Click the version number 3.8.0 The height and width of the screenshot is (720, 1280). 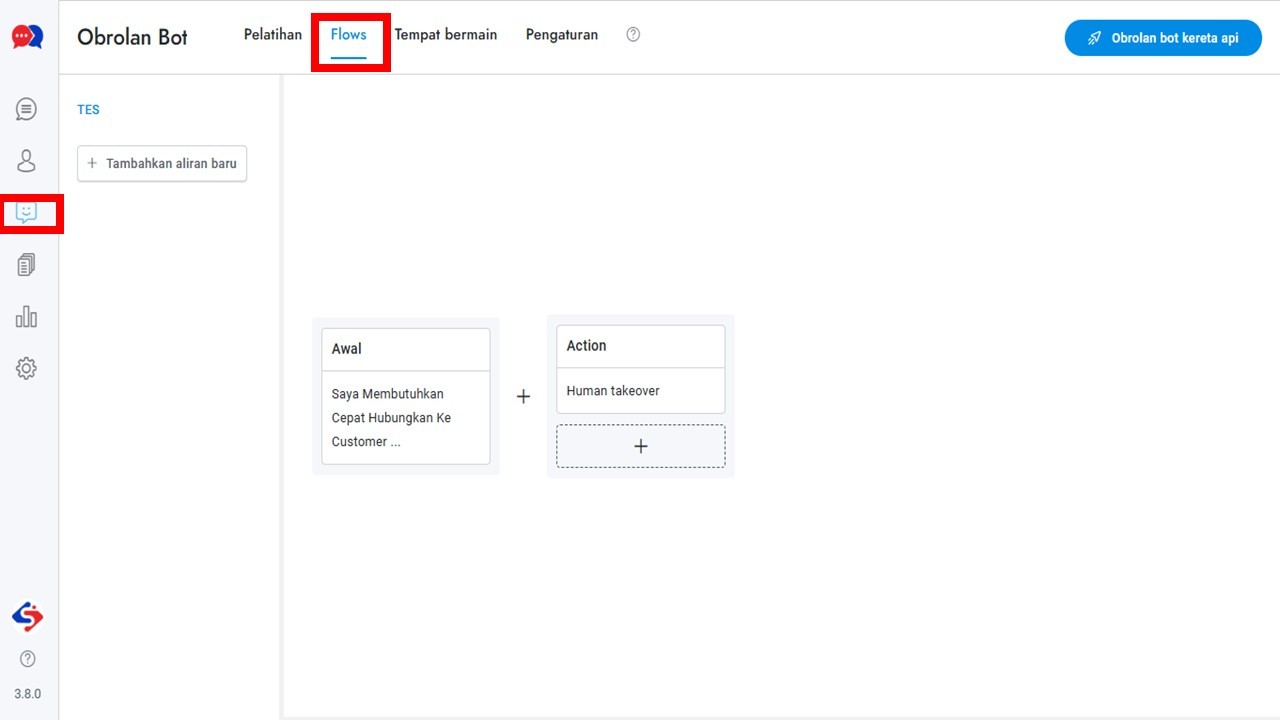click(x=28, y=694)
